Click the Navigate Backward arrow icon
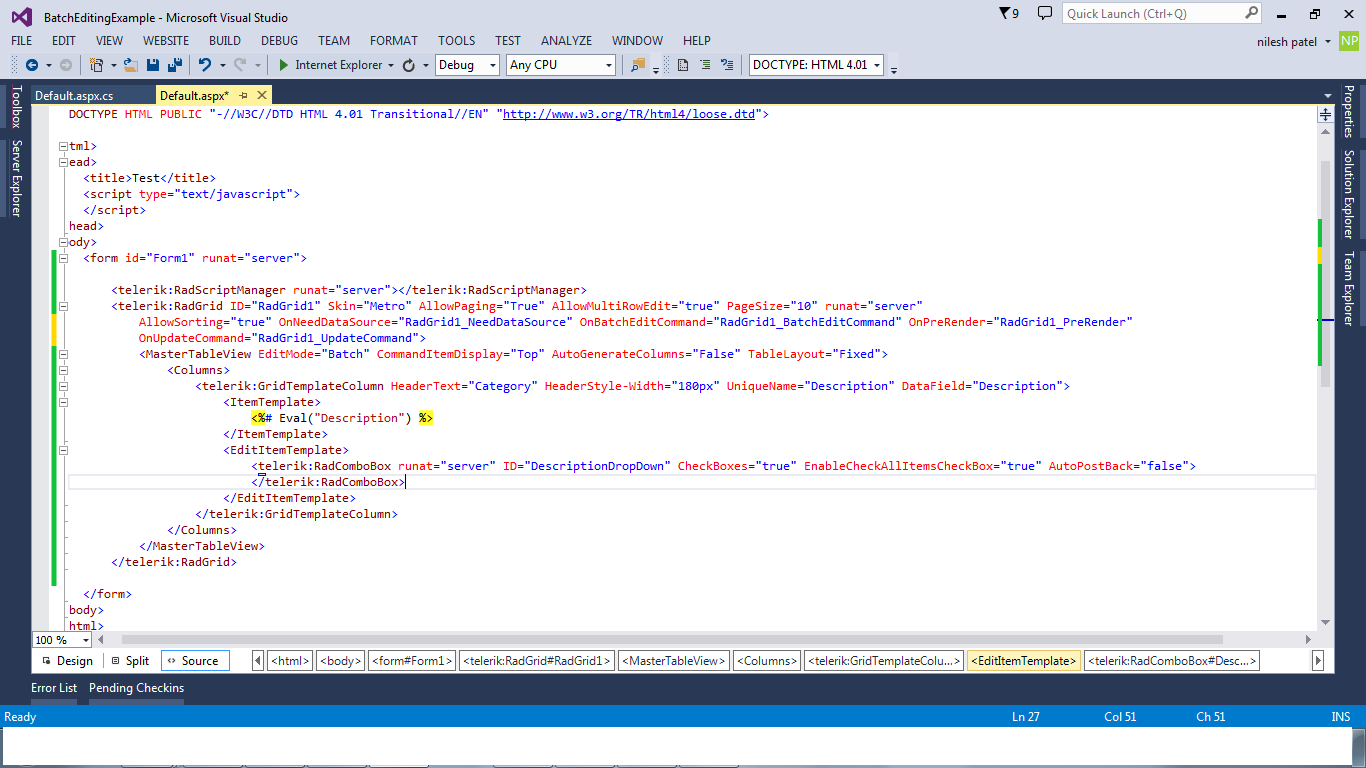This screenshot has height=768, width=1366. pos(31,65)
